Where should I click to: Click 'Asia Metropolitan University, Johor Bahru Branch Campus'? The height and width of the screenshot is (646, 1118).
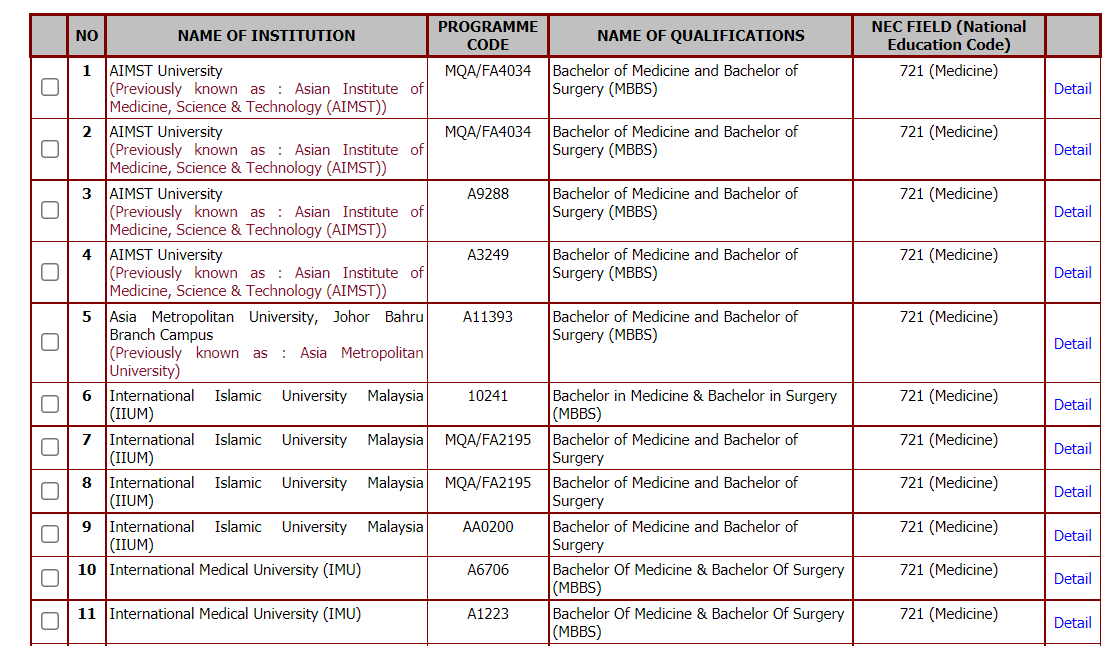coord(266,326)
